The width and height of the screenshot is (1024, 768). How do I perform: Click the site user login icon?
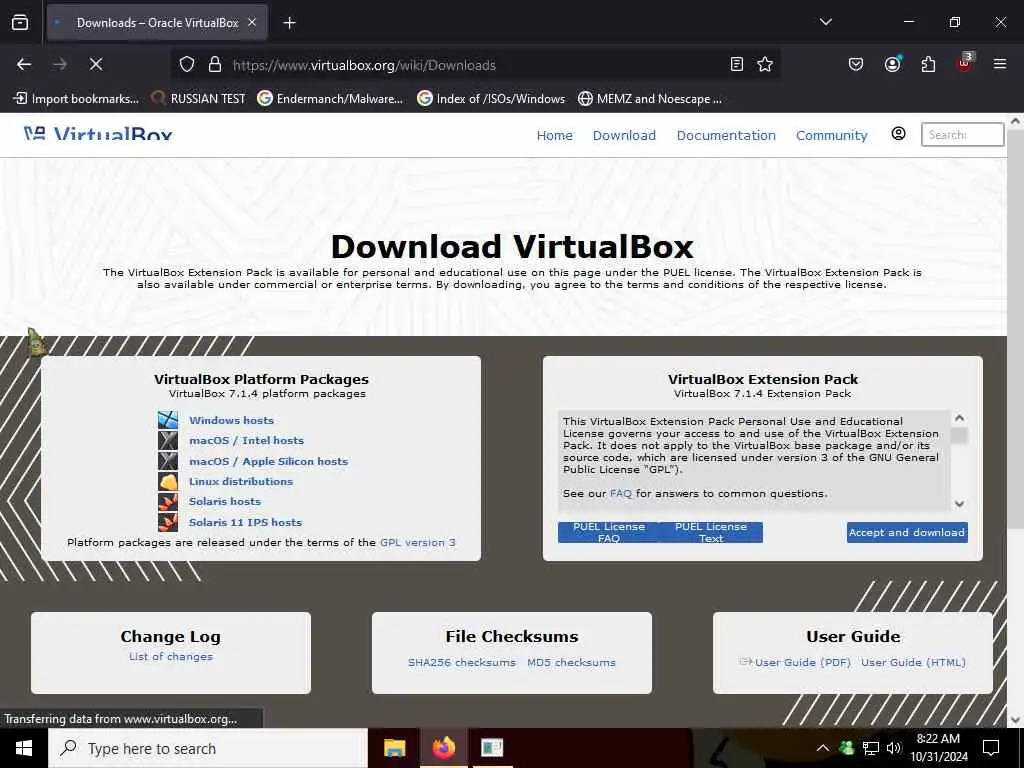(899, 134)
